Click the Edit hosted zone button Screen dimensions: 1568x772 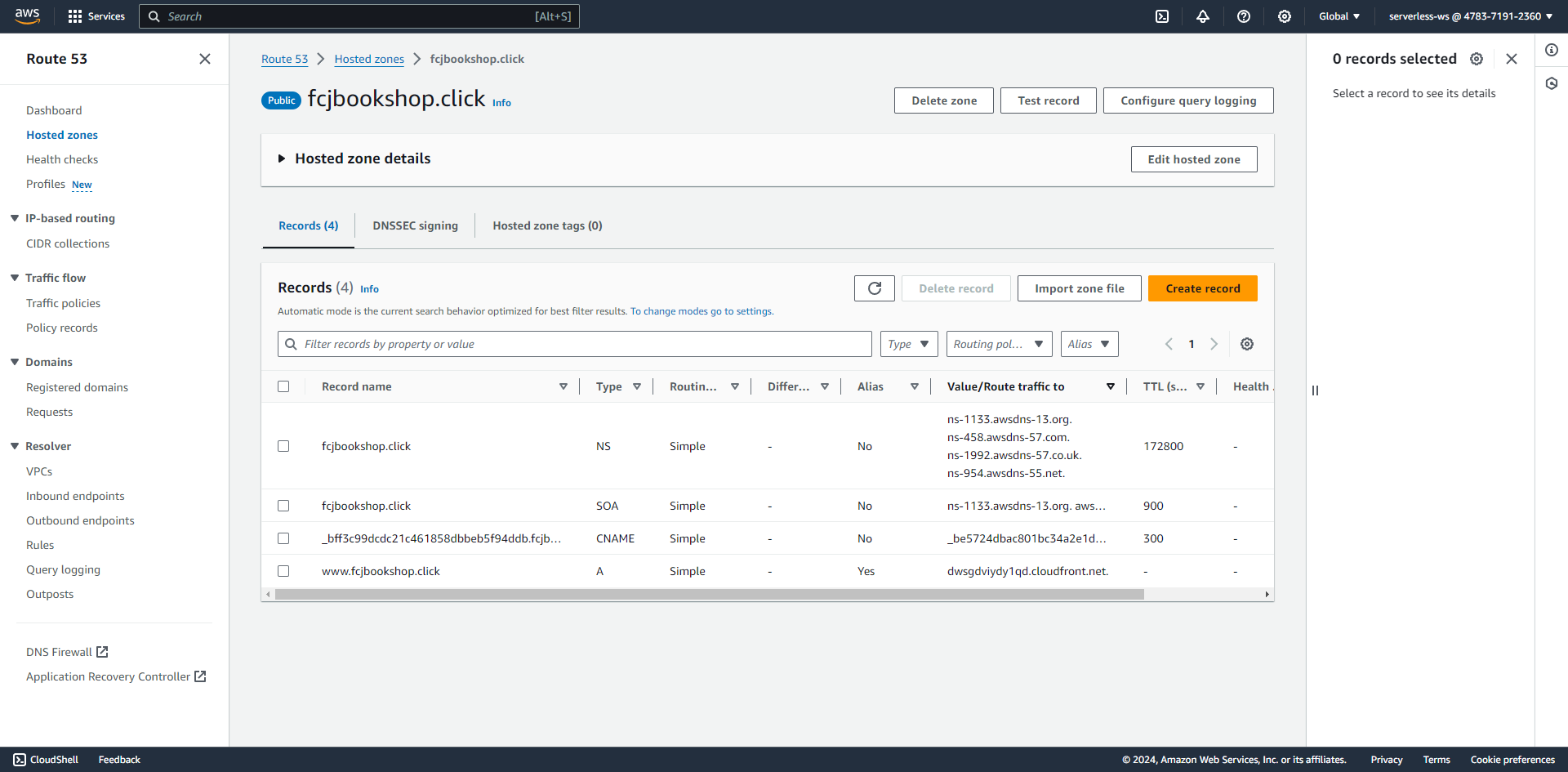pos(1194,159)
